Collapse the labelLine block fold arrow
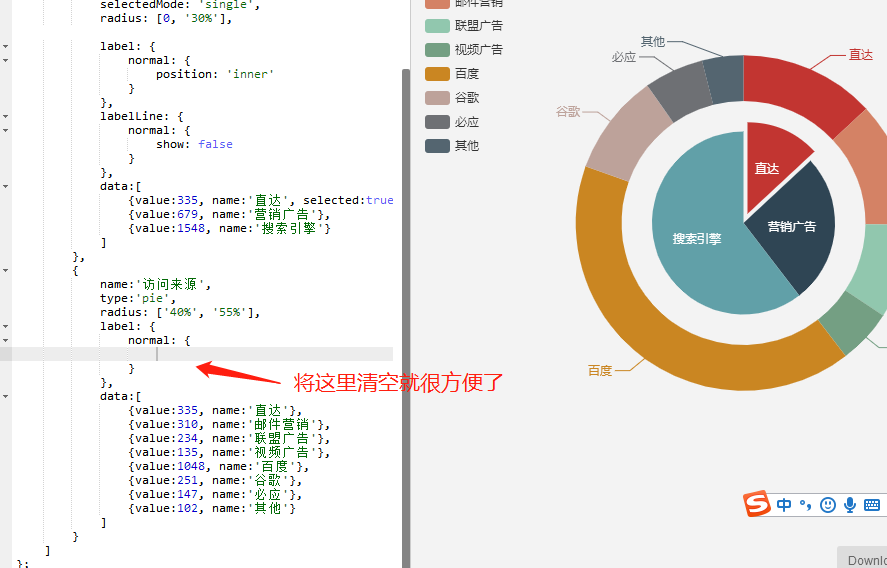This screenshot has height=568, width=887. pos(6,117)
